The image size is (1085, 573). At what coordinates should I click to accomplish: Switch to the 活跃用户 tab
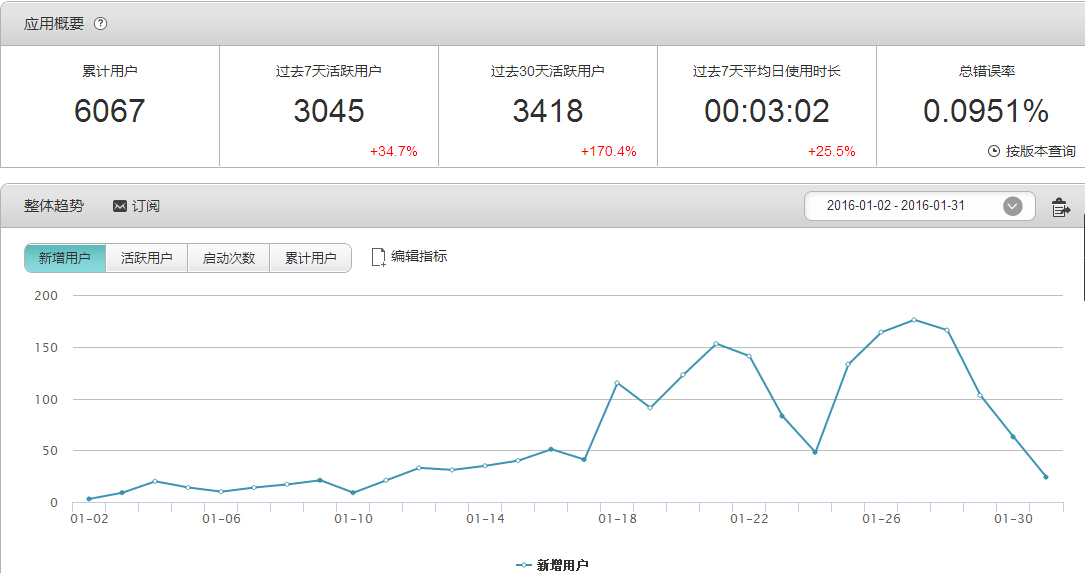tap(146, 258)
